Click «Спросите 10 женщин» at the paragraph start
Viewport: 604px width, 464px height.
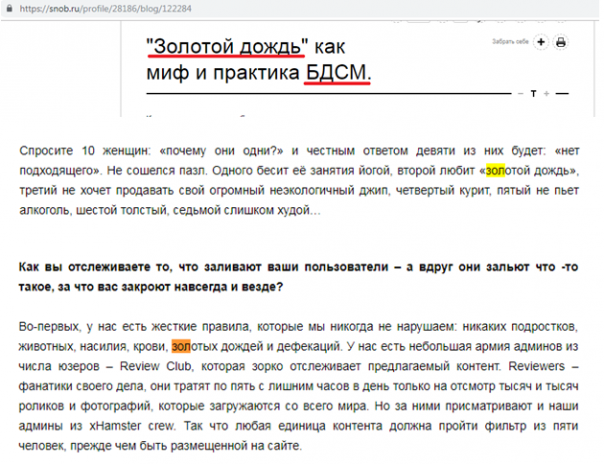[82, 149]
